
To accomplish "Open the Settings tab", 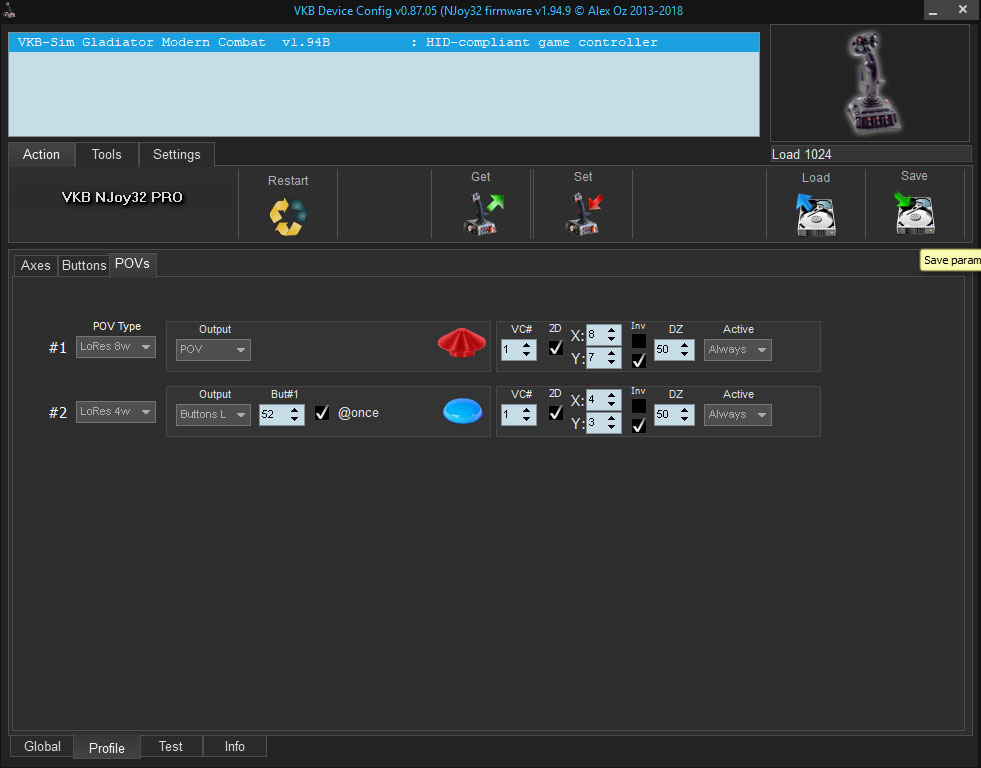I will coord(176,154).
